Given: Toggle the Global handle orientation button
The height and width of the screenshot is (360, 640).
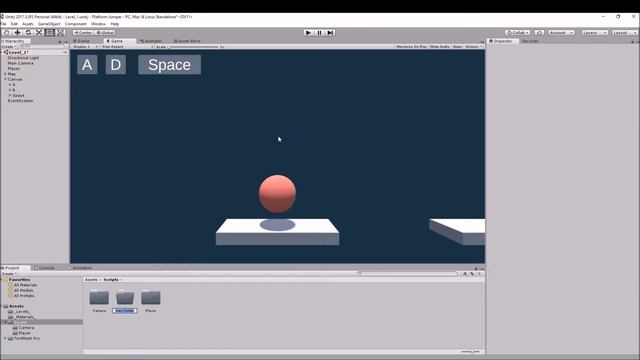Looking at the screenshot, I should (105, 32).
